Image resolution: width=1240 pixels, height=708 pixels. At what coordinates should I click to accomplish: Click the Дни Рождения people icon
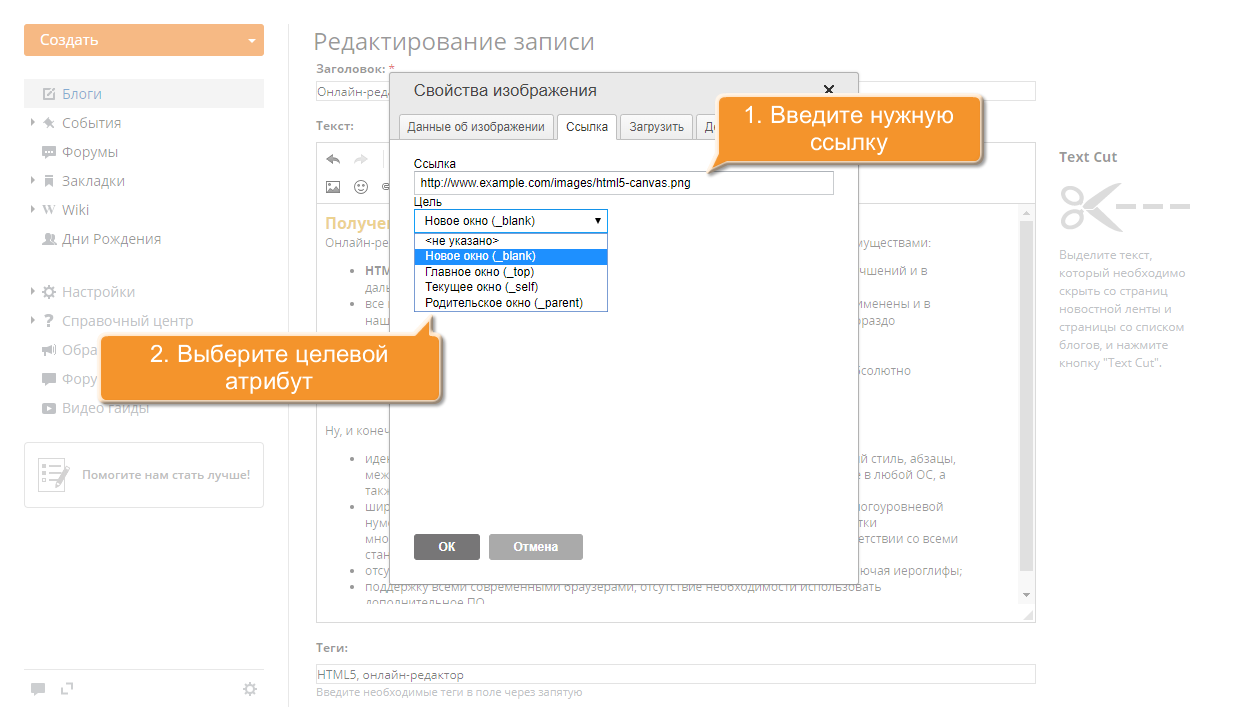pyautogui.click(x=49, y=239)
